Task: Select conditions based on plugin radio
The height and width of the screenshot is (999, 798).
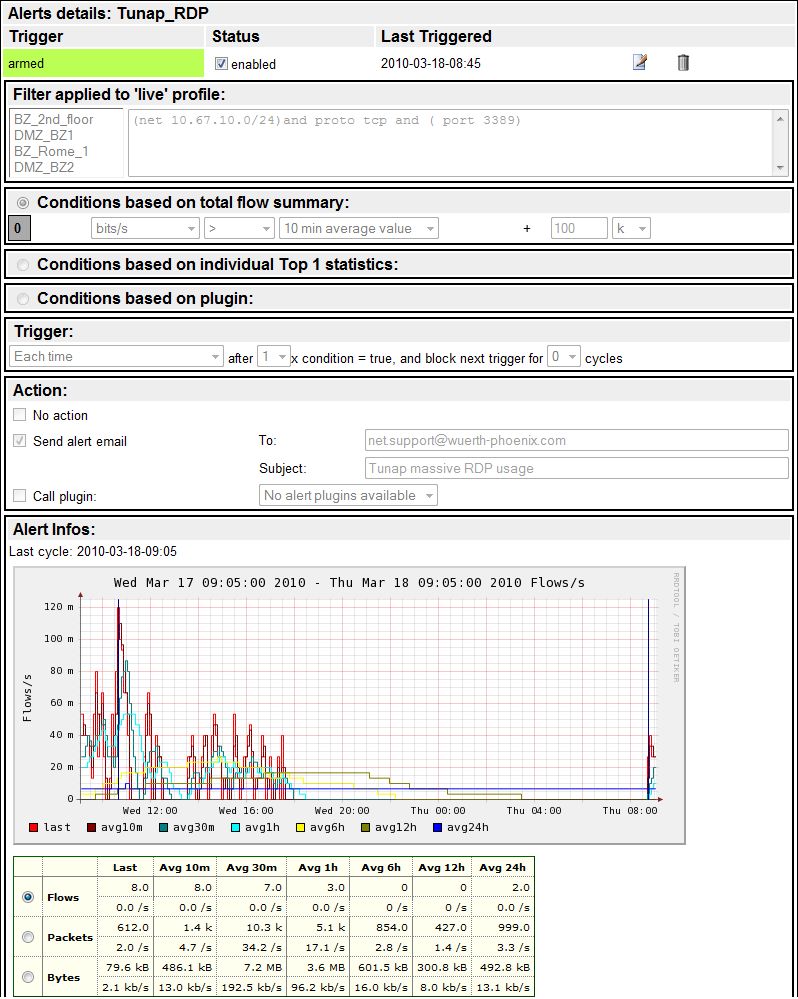Action: 23,299
